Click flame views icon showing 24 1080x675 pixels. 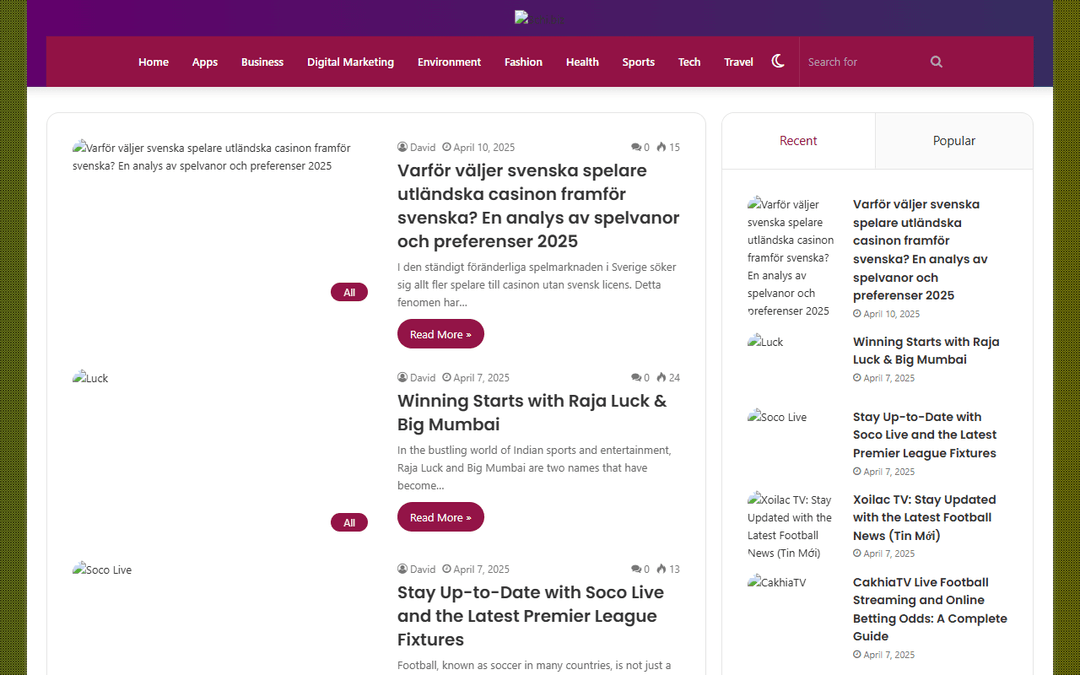point(661,377)
